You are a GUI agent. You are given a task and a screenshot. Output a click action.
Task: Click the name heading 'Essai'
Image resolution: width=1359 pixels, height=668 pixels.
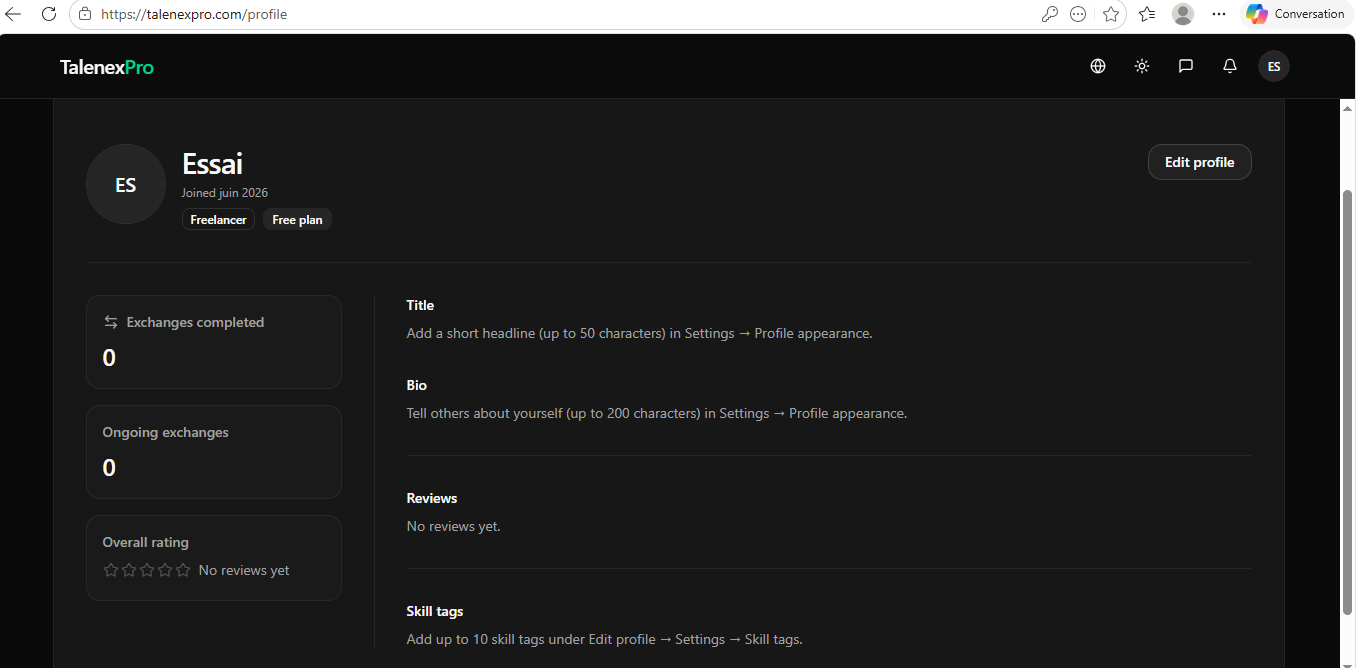(x=213, y=163)
